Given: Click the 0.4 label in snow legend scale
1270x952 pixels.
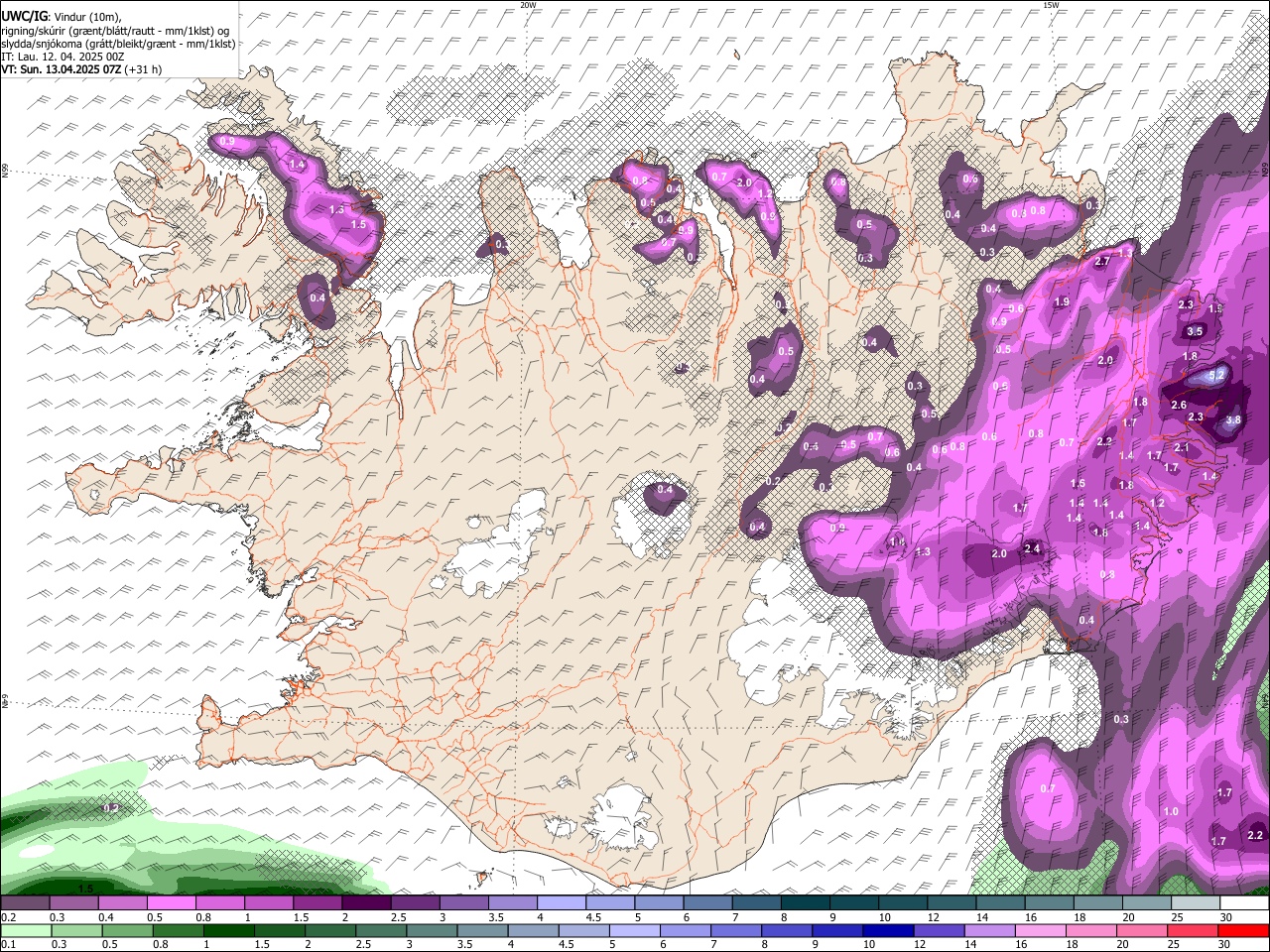Looking at the screenshot, I should tap(106, 917).
